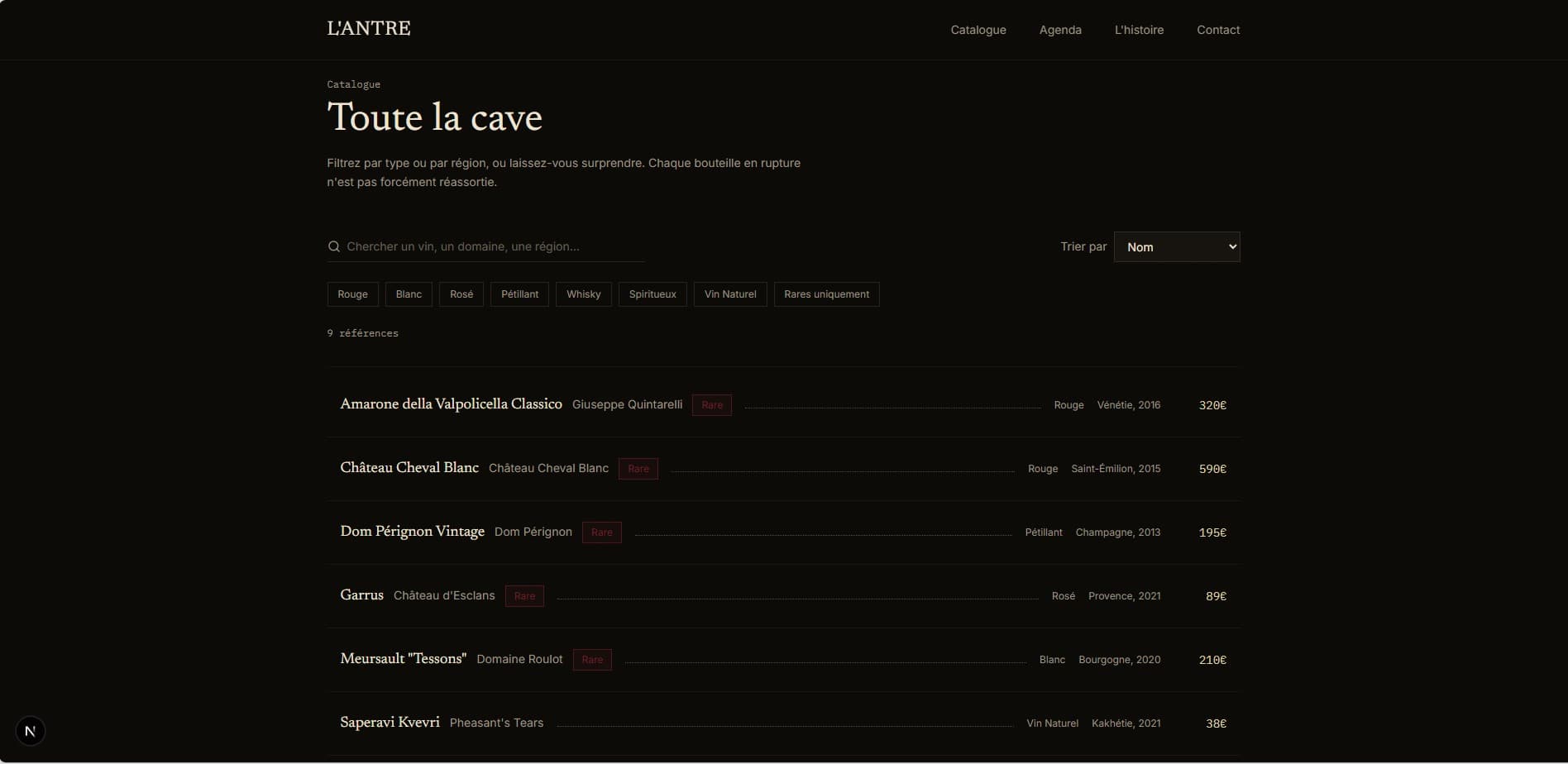Open the Contact nav link

1218,30
